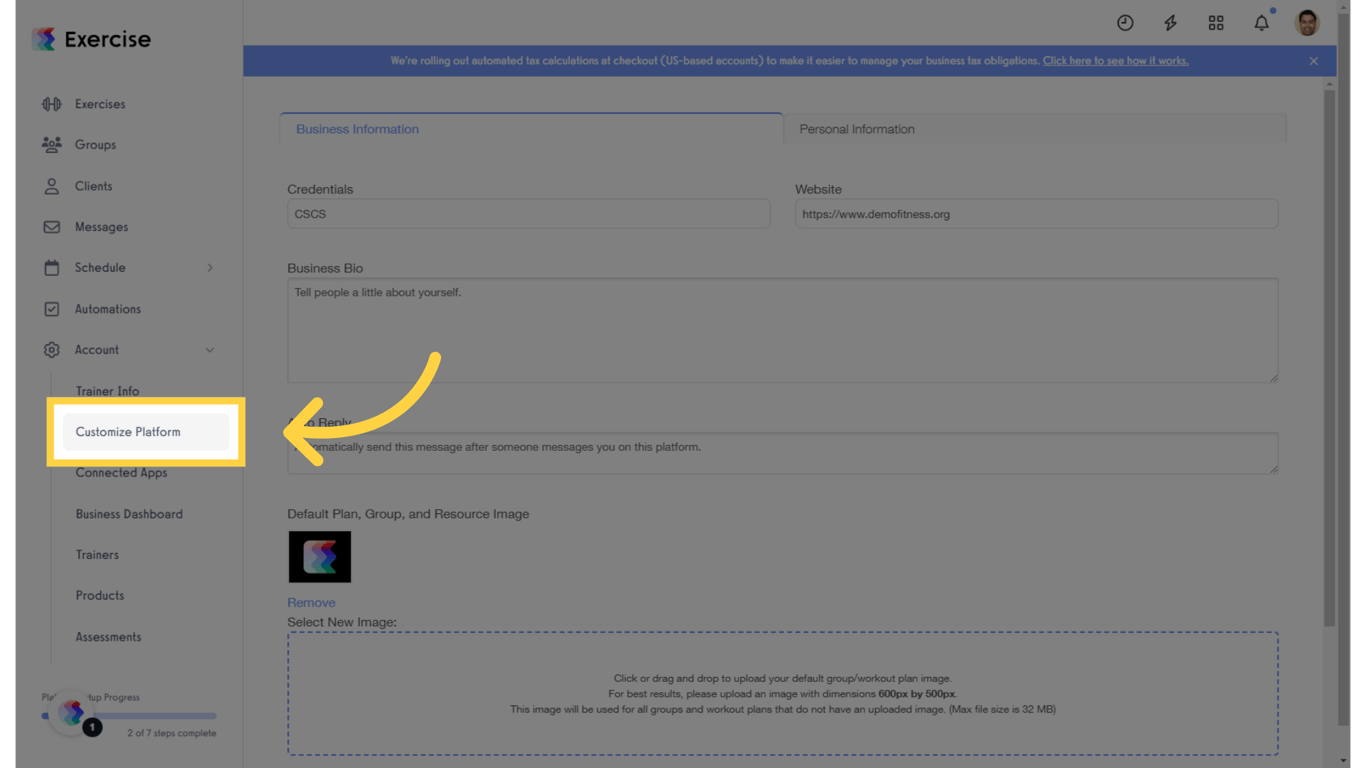Click the Remove link under default image
Screen dimensions: 1366x768
[x=311, y=602]
